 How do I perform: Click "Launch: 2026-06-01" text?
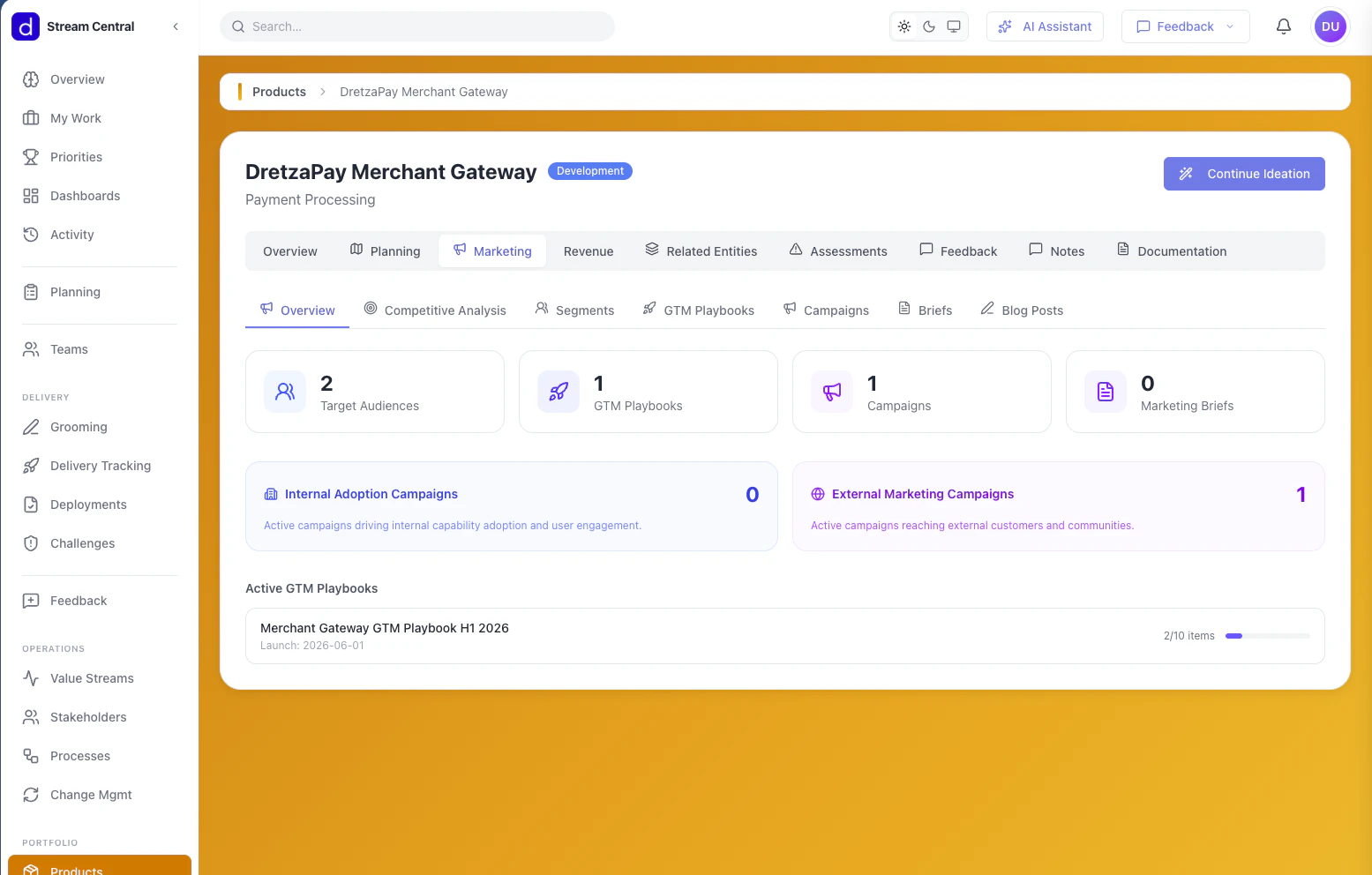coord(312,646)
